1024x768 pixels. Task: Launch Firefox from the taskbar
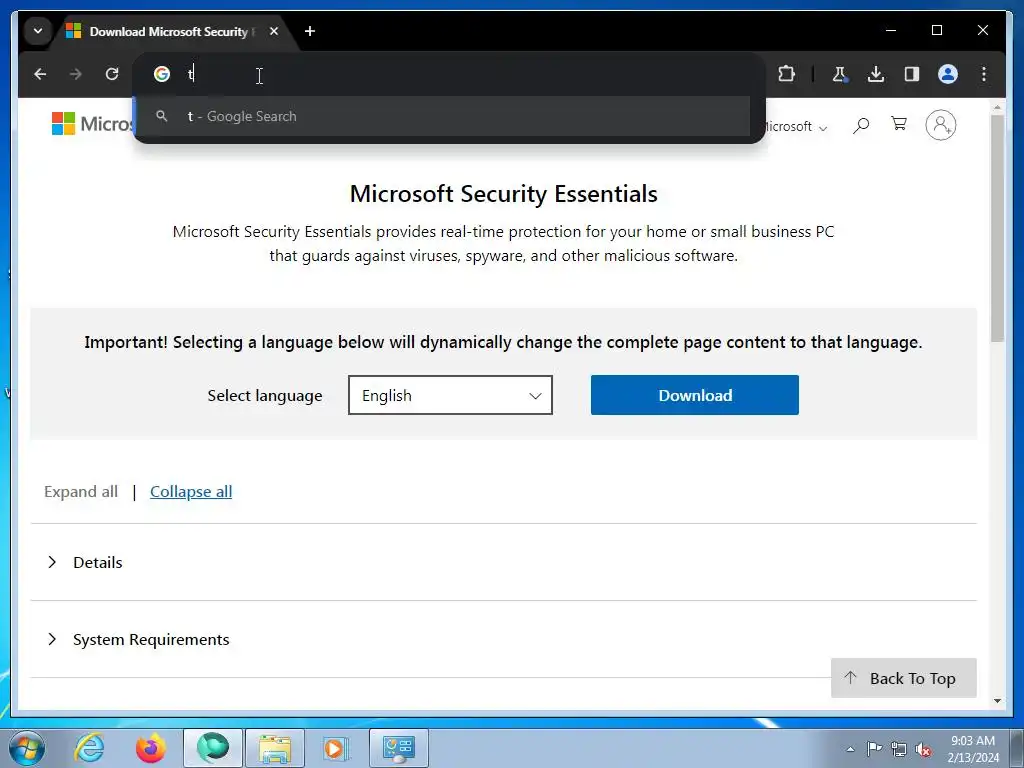(x=151, y=748)
